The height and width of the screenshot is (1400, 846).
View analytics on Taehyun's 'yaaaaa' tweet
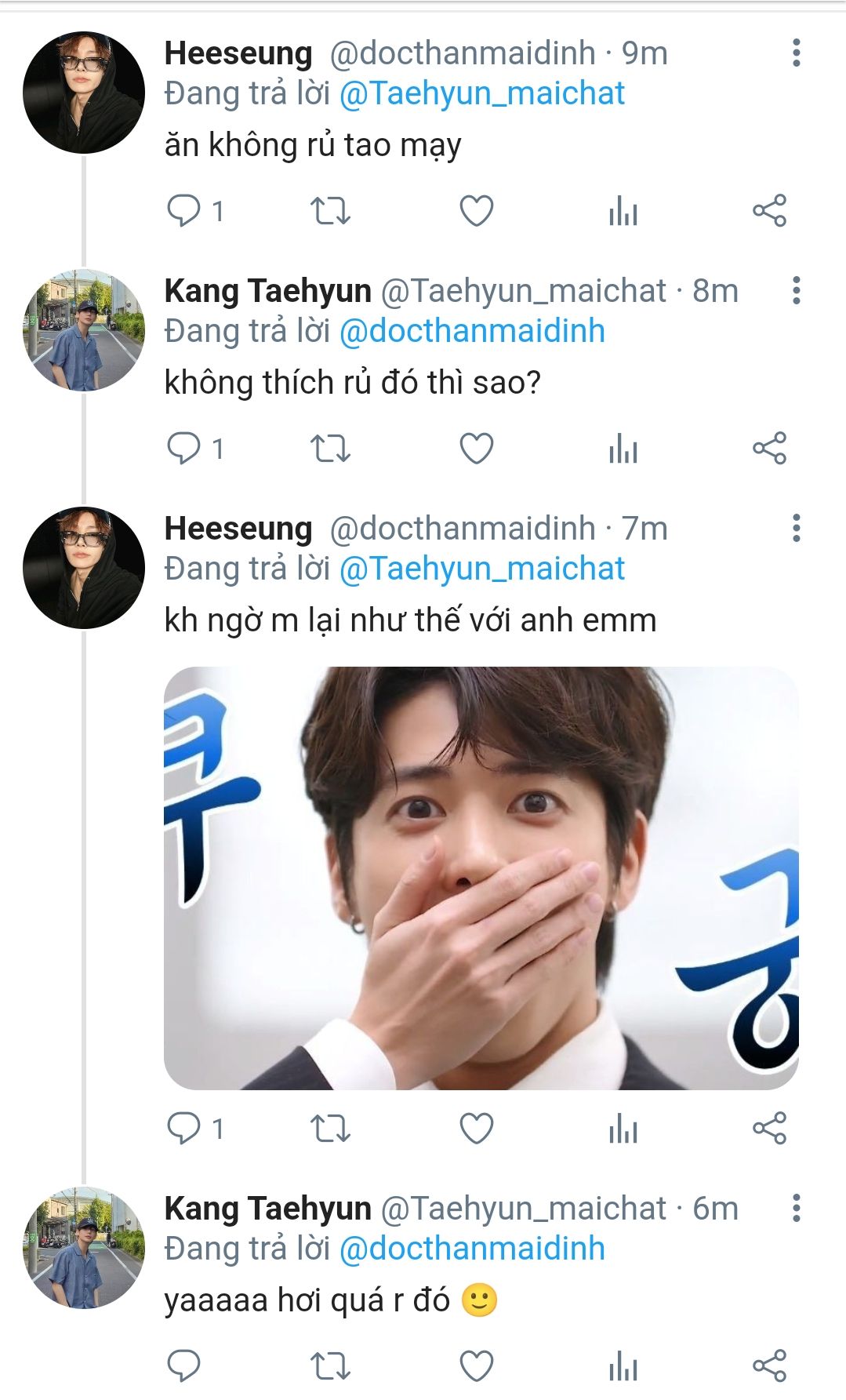[623, 1366]
